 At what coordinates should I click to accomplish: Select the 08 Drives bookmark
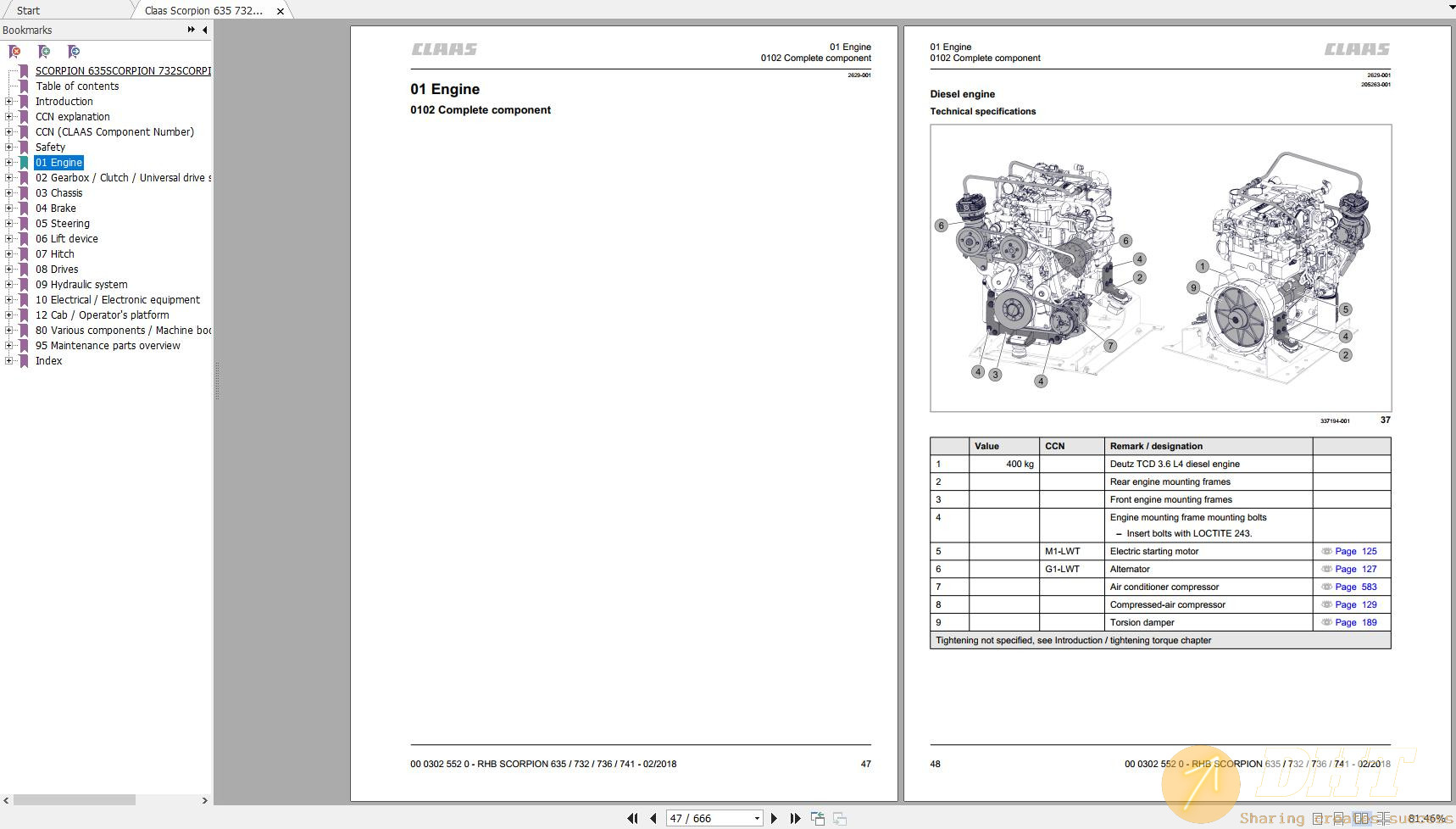57,269
